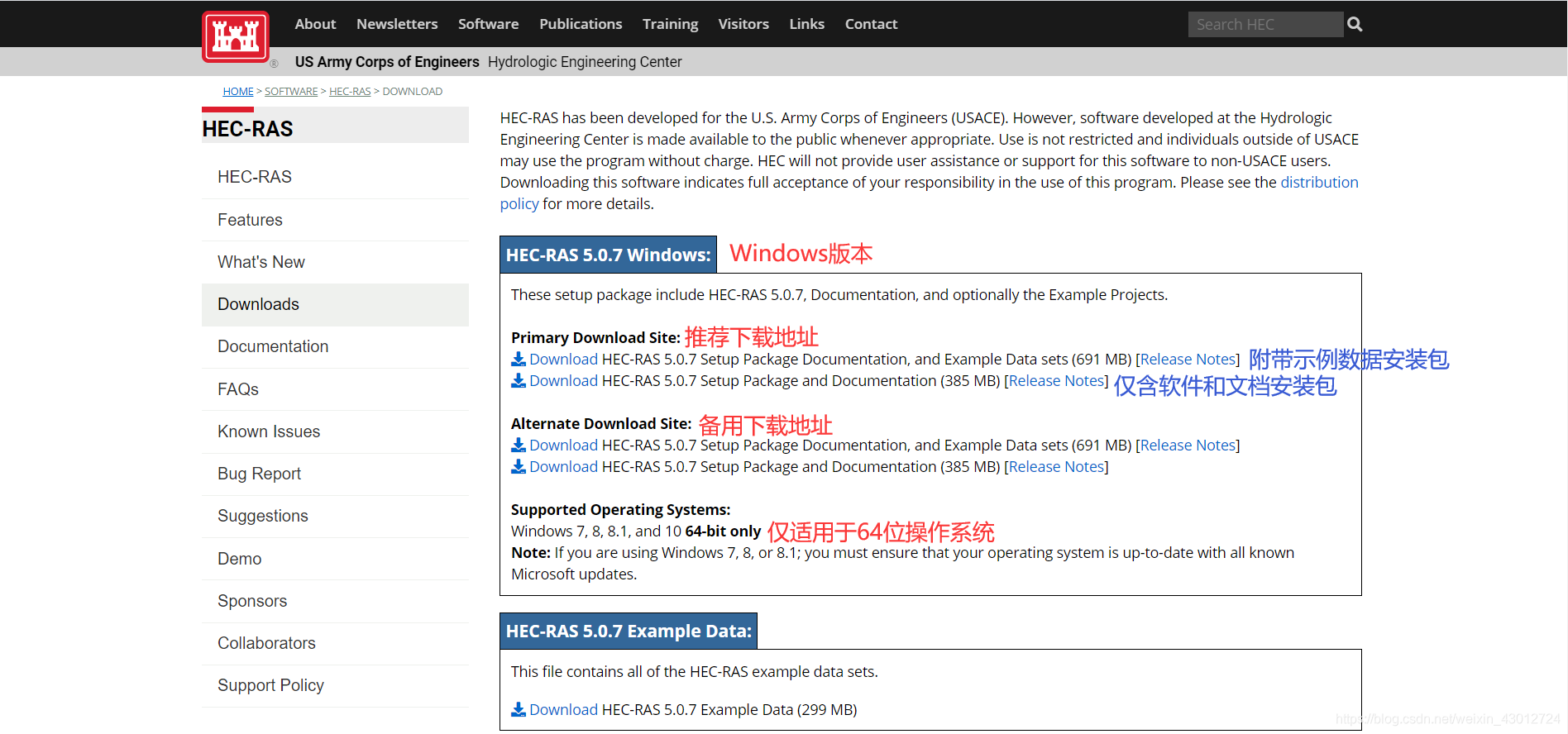The image size is (1568, 734).
Task: Follow the distribution policy link
Action: pos(1319,182)
